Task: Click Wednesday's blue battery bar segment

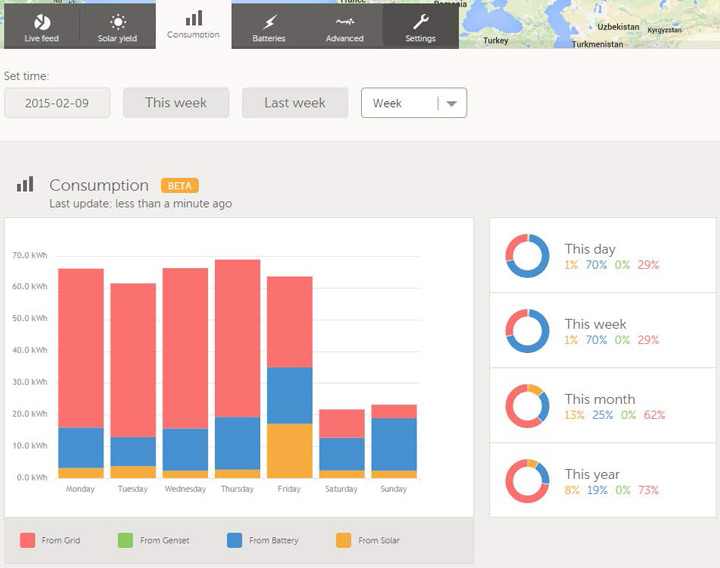Action: pos(186,450)
